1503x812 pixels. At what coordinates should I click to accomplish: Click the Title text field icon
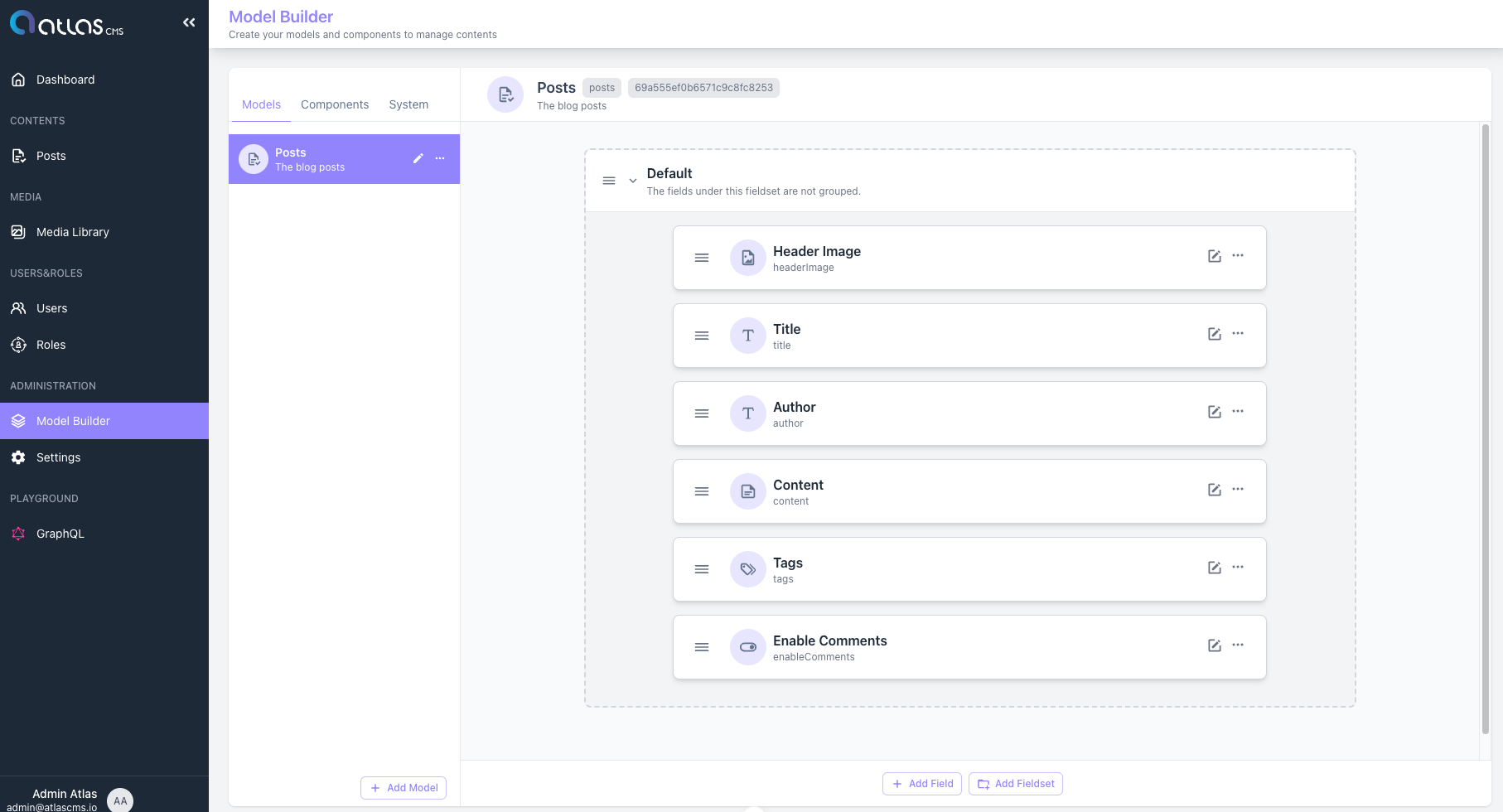click(747, 336)
